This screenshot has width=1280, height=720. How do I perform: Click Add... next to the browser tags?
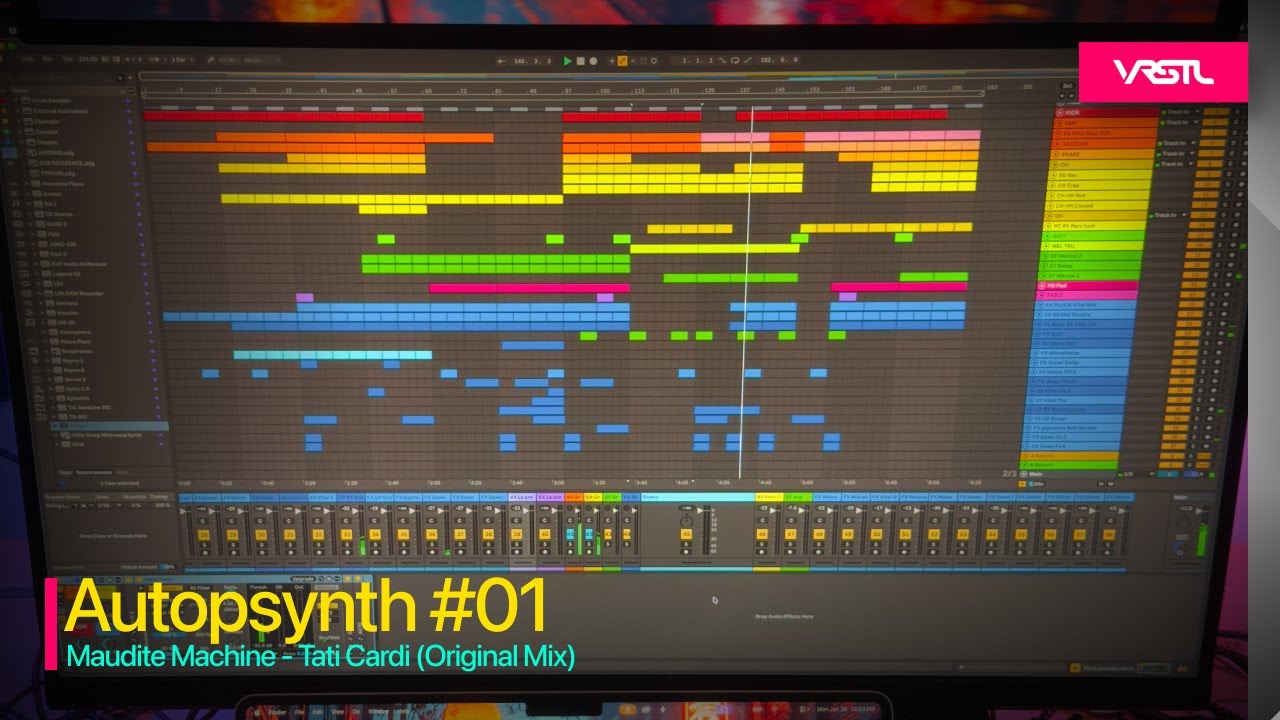tap(123, 471)
